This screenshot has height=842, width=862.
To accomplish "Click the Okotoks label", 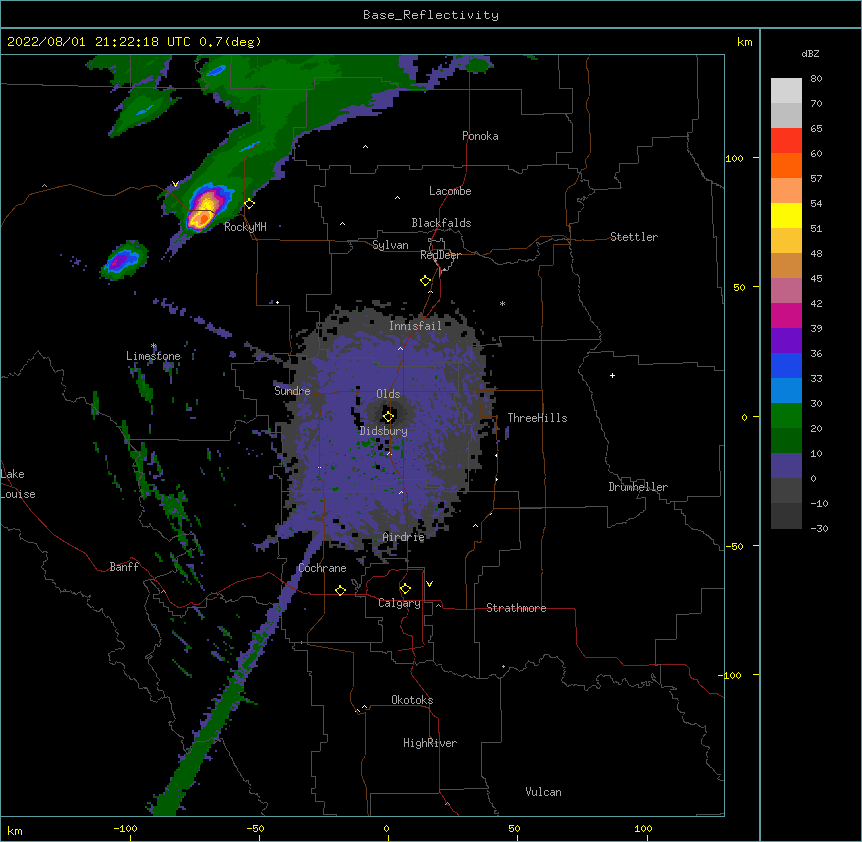I will click(x=412, y=700).
